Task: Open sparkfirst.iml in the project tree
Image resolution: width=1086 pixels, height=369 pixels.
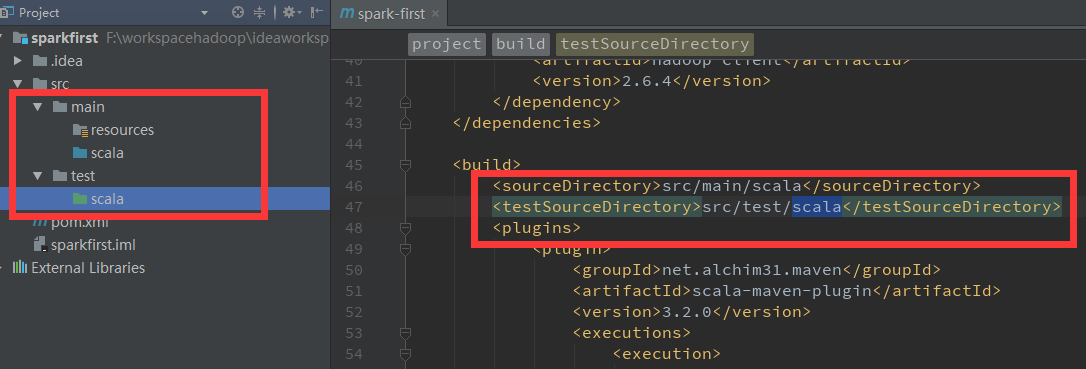Action: click(x=93, y=245)
